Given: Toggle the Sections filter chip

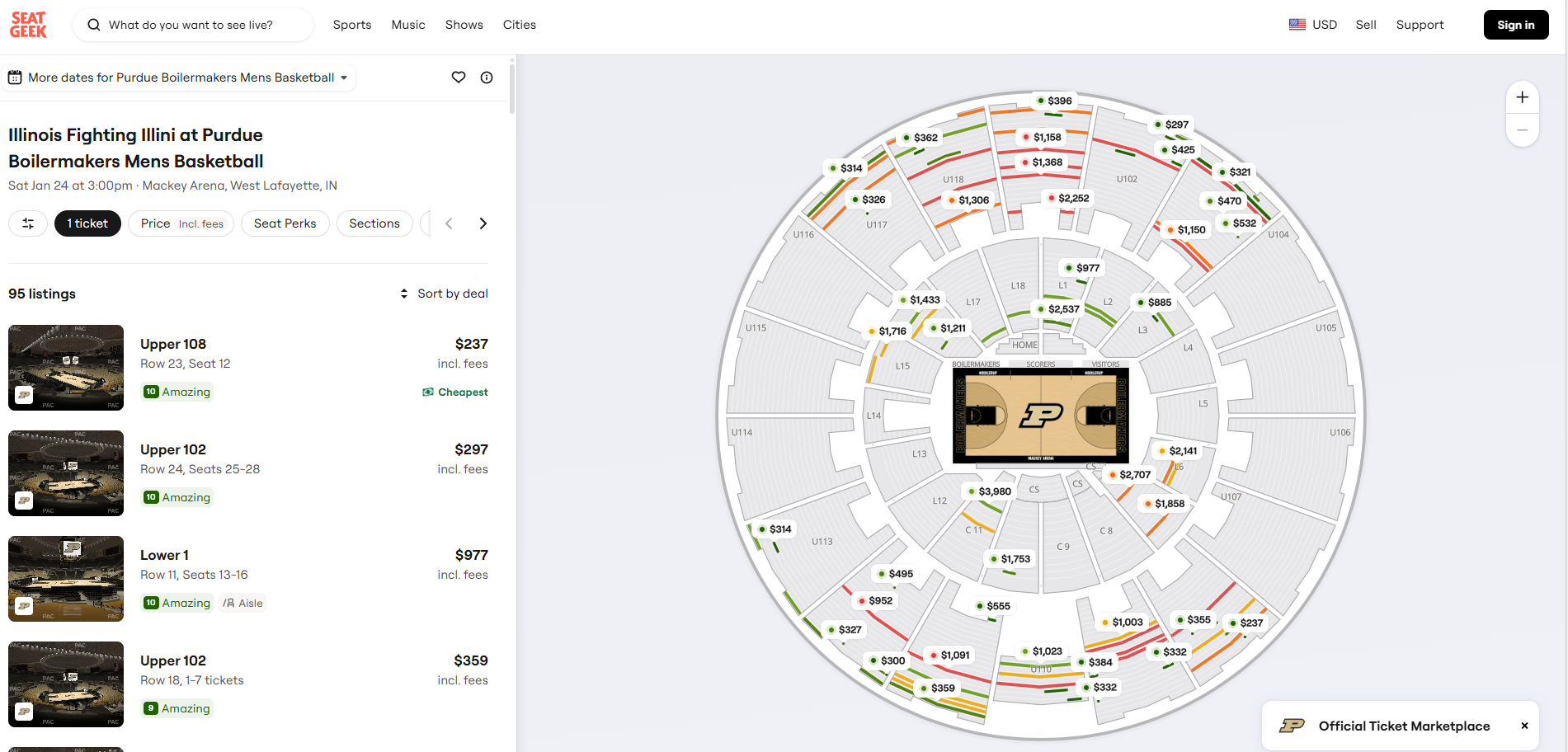Looking at the screenshot, I should click(x=374, y=223).
